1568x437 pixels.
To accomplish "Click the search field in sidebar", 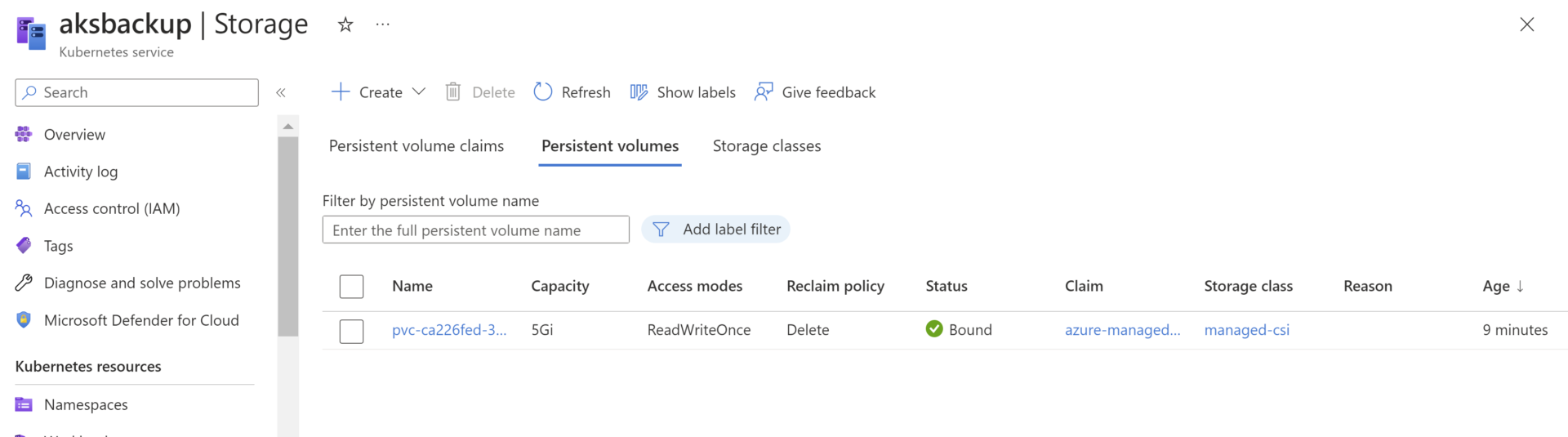I will click(x=136, y=92).
